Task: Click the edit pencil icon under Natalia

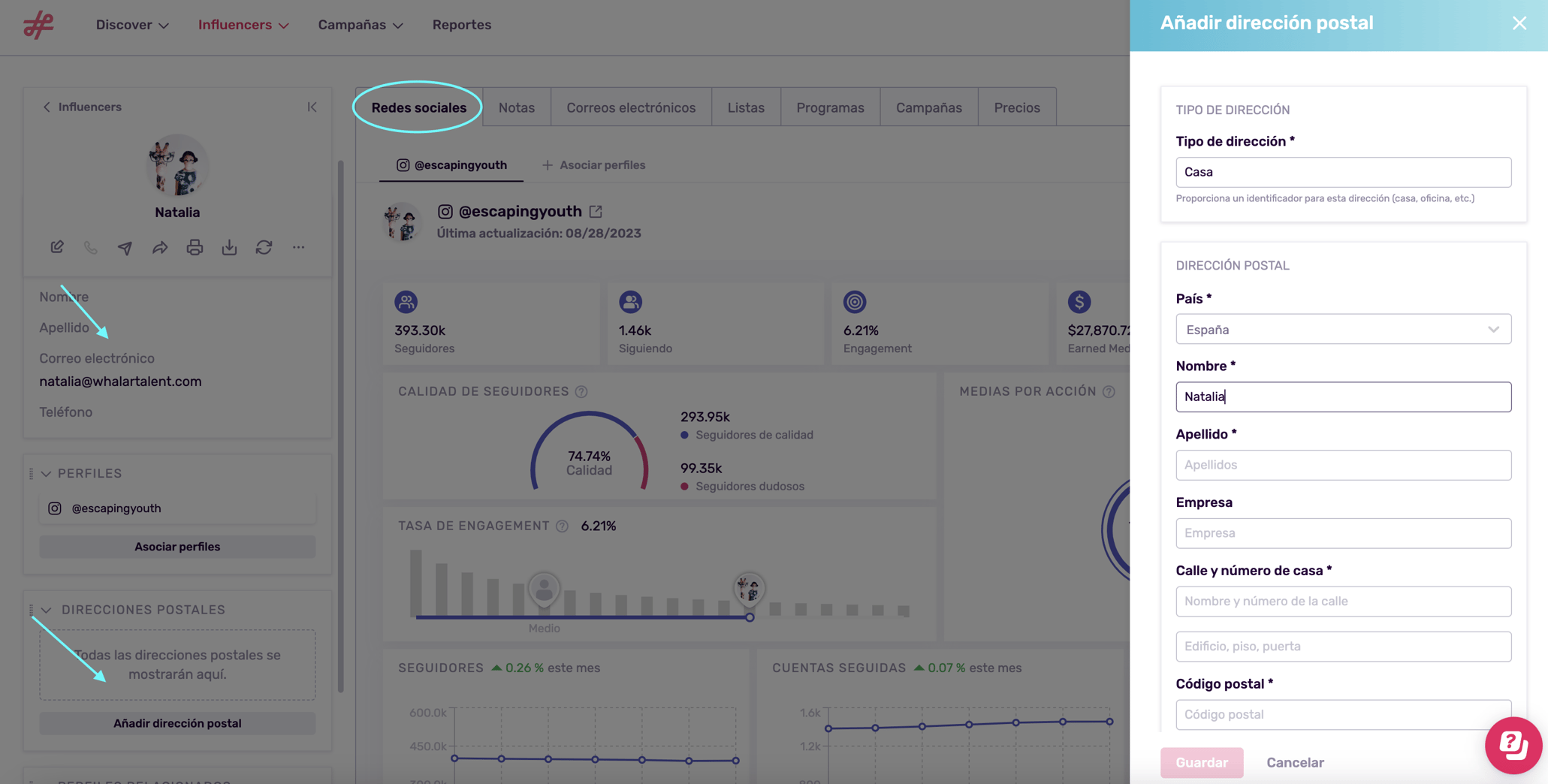Action: point(57,247)
